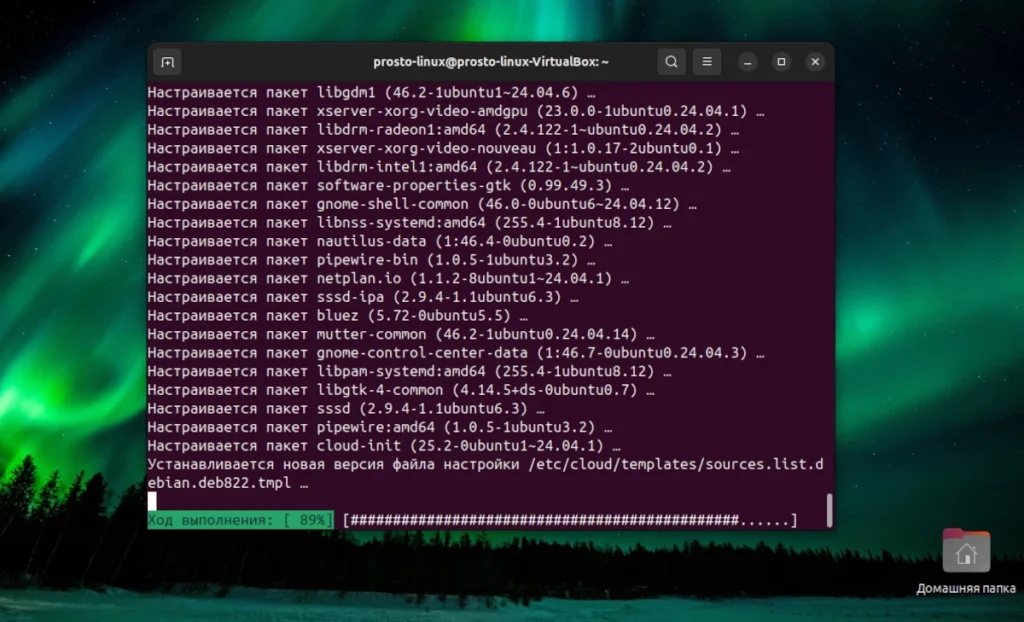Screen dimensions: 1024x622
Task: Click the line mentioning pipewire:amd64
Action: tap(379, 427)
